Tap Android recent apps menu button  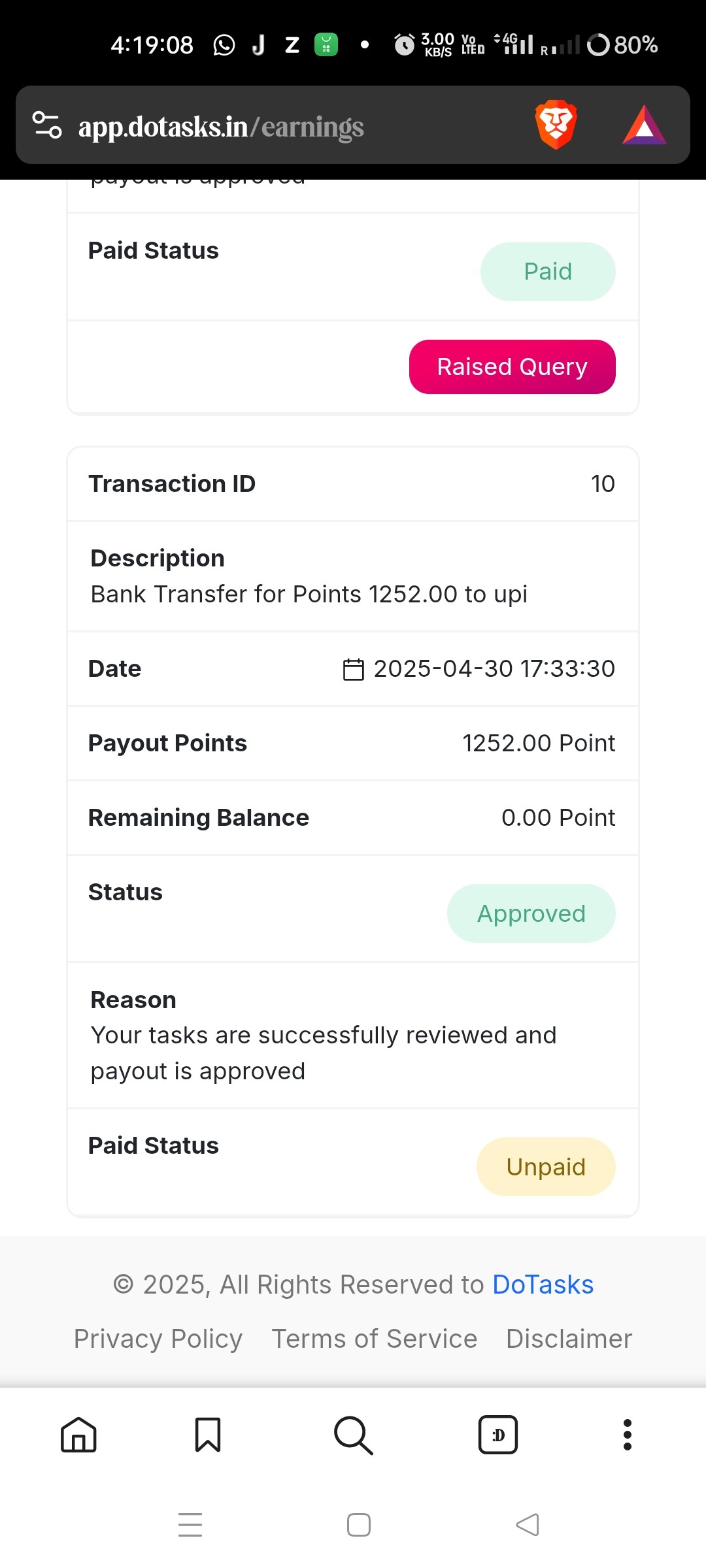[x=190, y=1525]
